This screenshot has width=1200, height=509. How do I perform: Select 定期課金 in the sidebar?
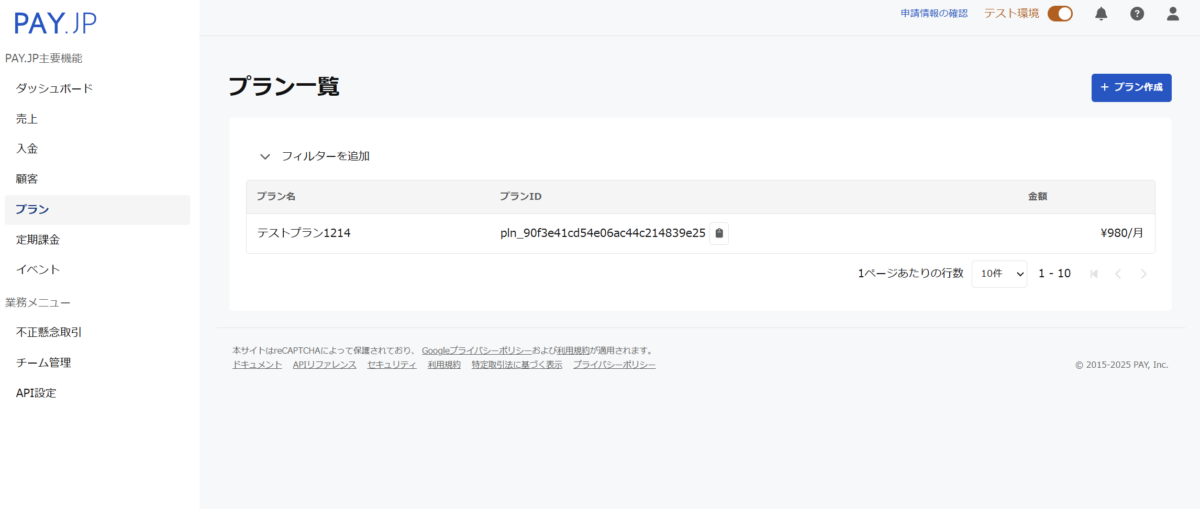[x=37, y=240]
